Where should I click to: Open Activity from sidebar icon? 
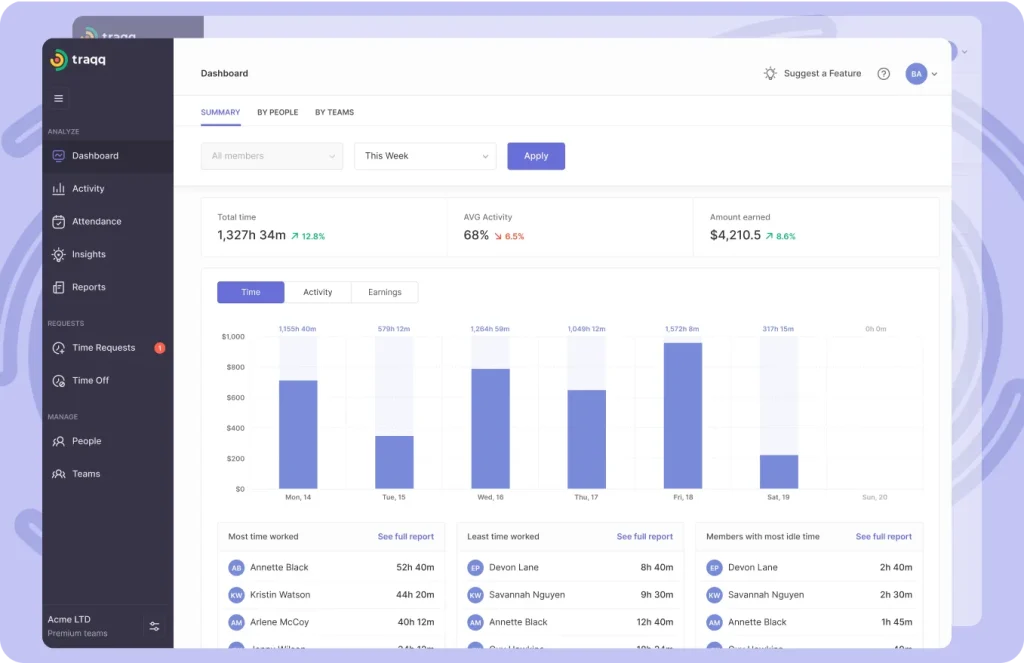pyautogui.click(x=59, y=189)
